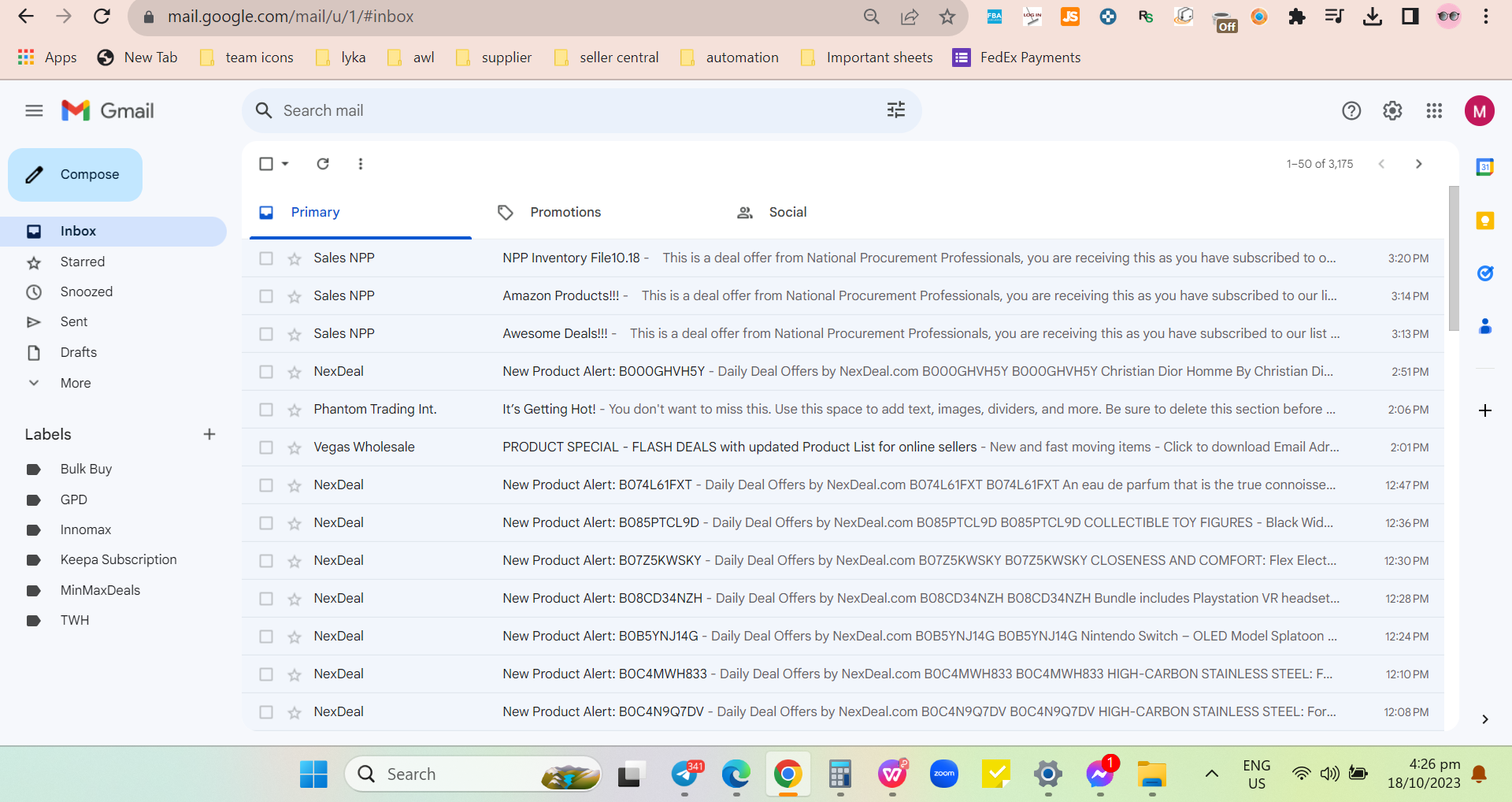The width and height of the screenshot is (1512, 802).
Task: Check the Vegas Wholesale email checkbox
Action: pyautogui.click(x=266, y=447)
